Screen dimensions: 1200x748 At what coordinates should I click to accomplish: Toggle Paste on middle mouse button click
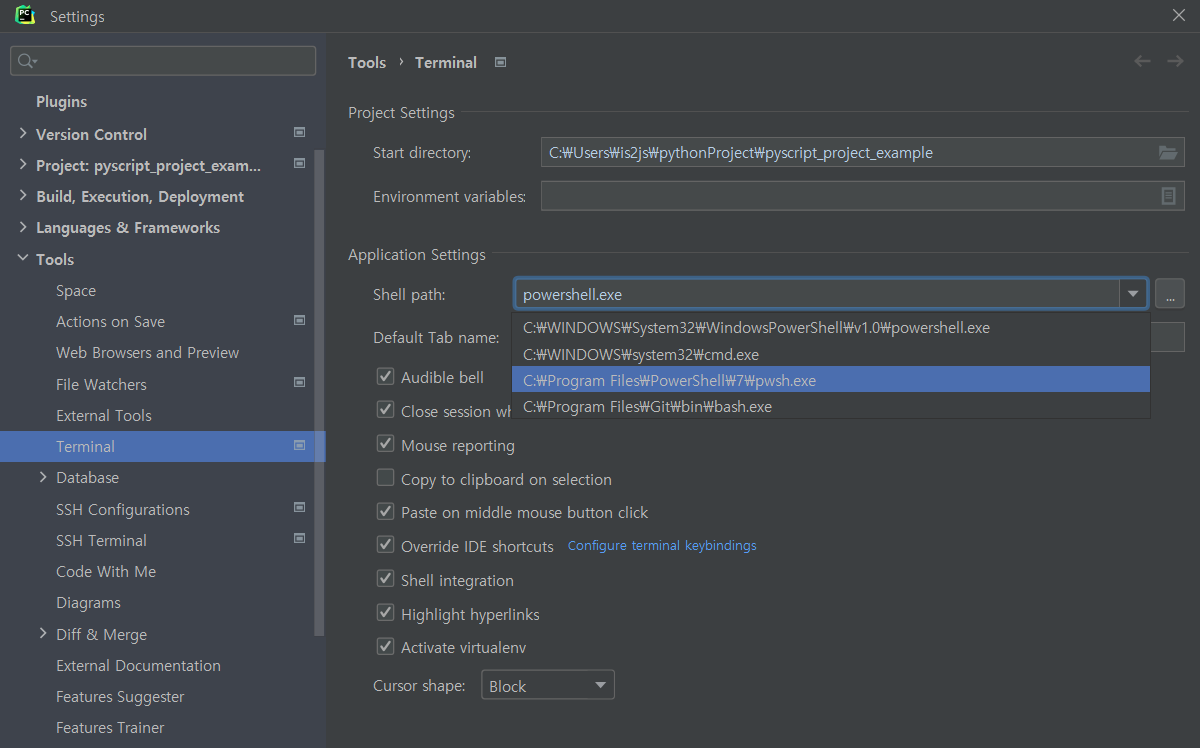click(x=385, y=511)
